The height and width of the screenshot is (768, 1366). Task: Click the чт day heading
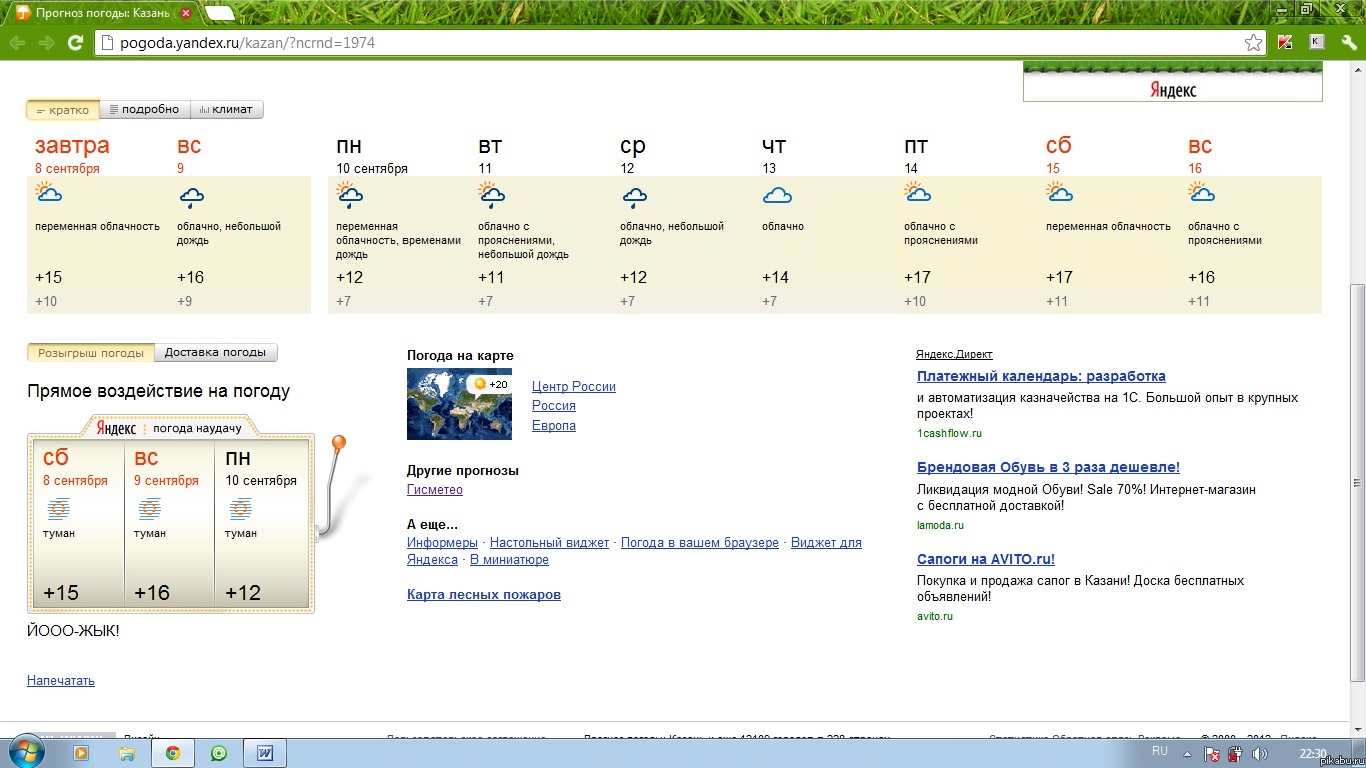(774, 146)
